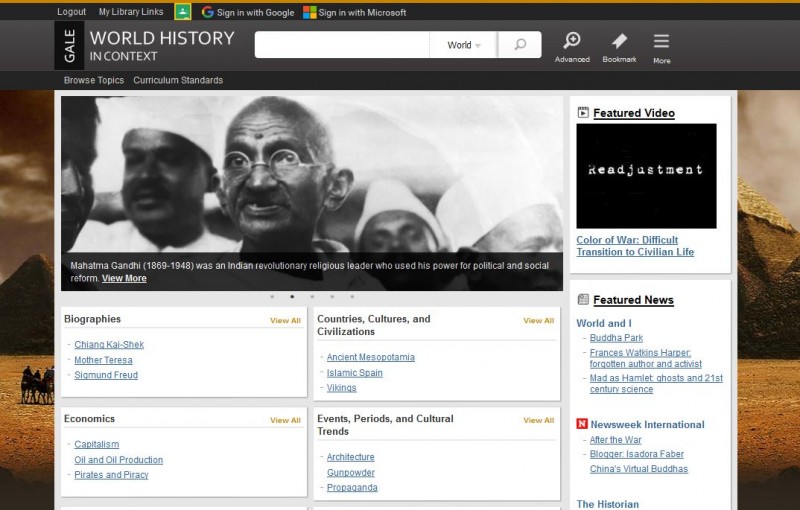
Task: View All Countries, Cultures, and Civilizations
Action: tap(539, 320)
